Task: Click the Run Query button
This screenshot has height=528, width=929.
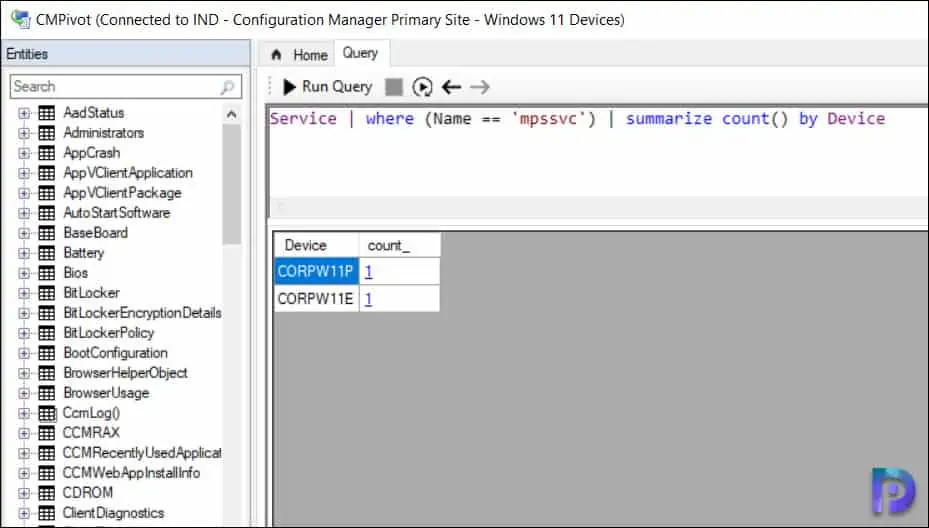Action: click(328, 87)
